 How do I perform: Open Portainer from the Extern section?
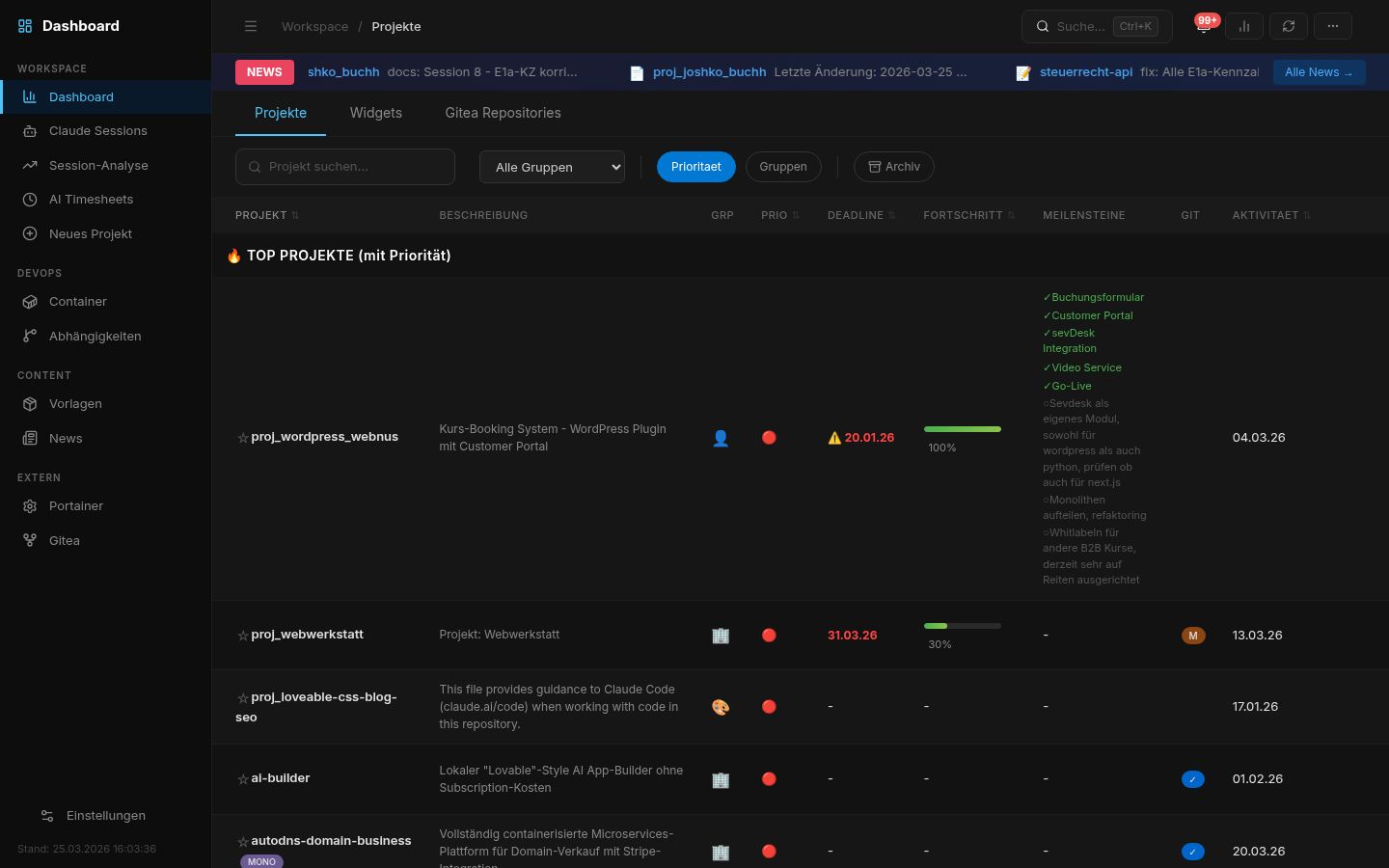78,505
